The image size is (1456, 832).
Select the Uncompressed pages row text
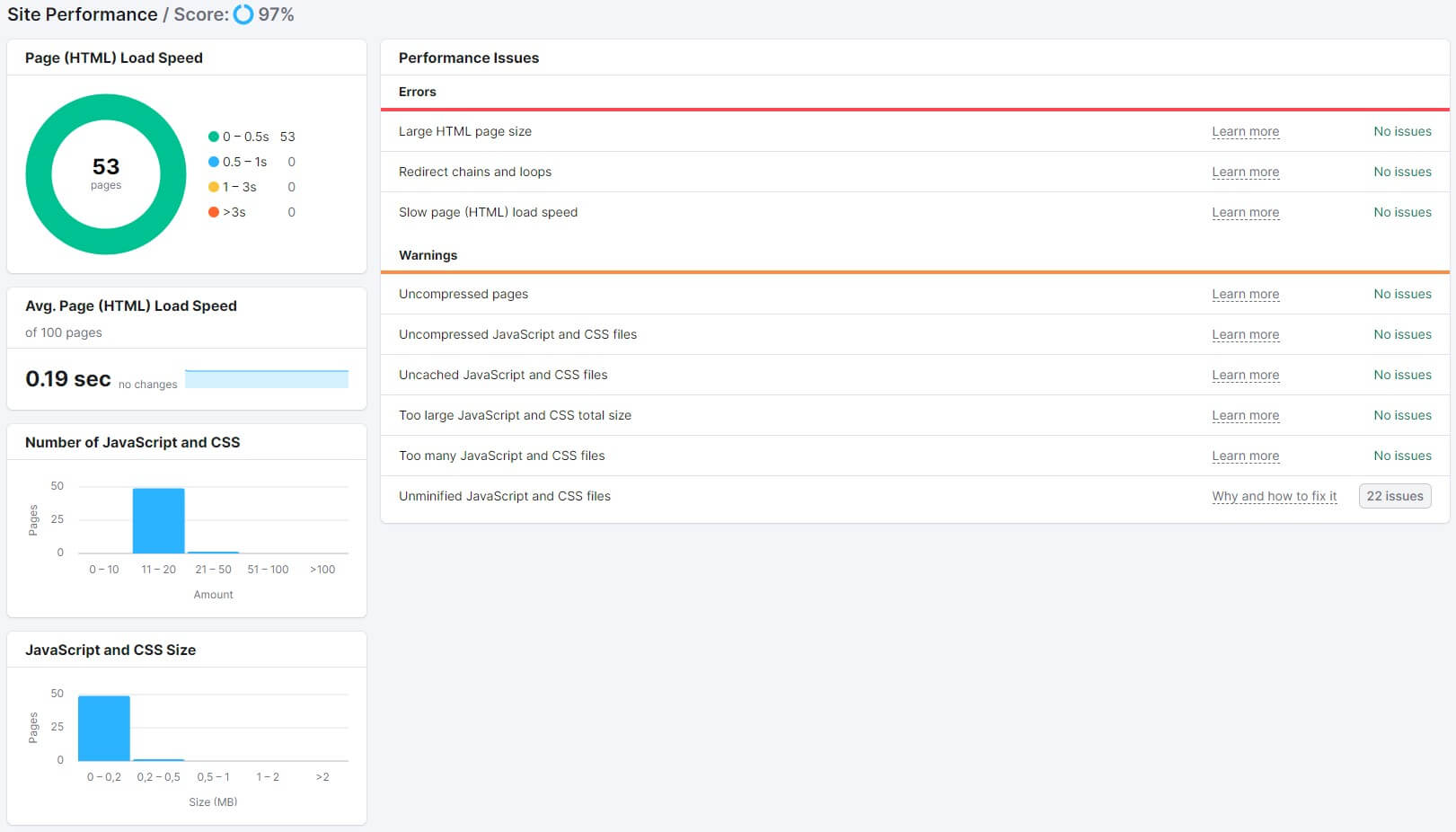[x=463, y=294]
